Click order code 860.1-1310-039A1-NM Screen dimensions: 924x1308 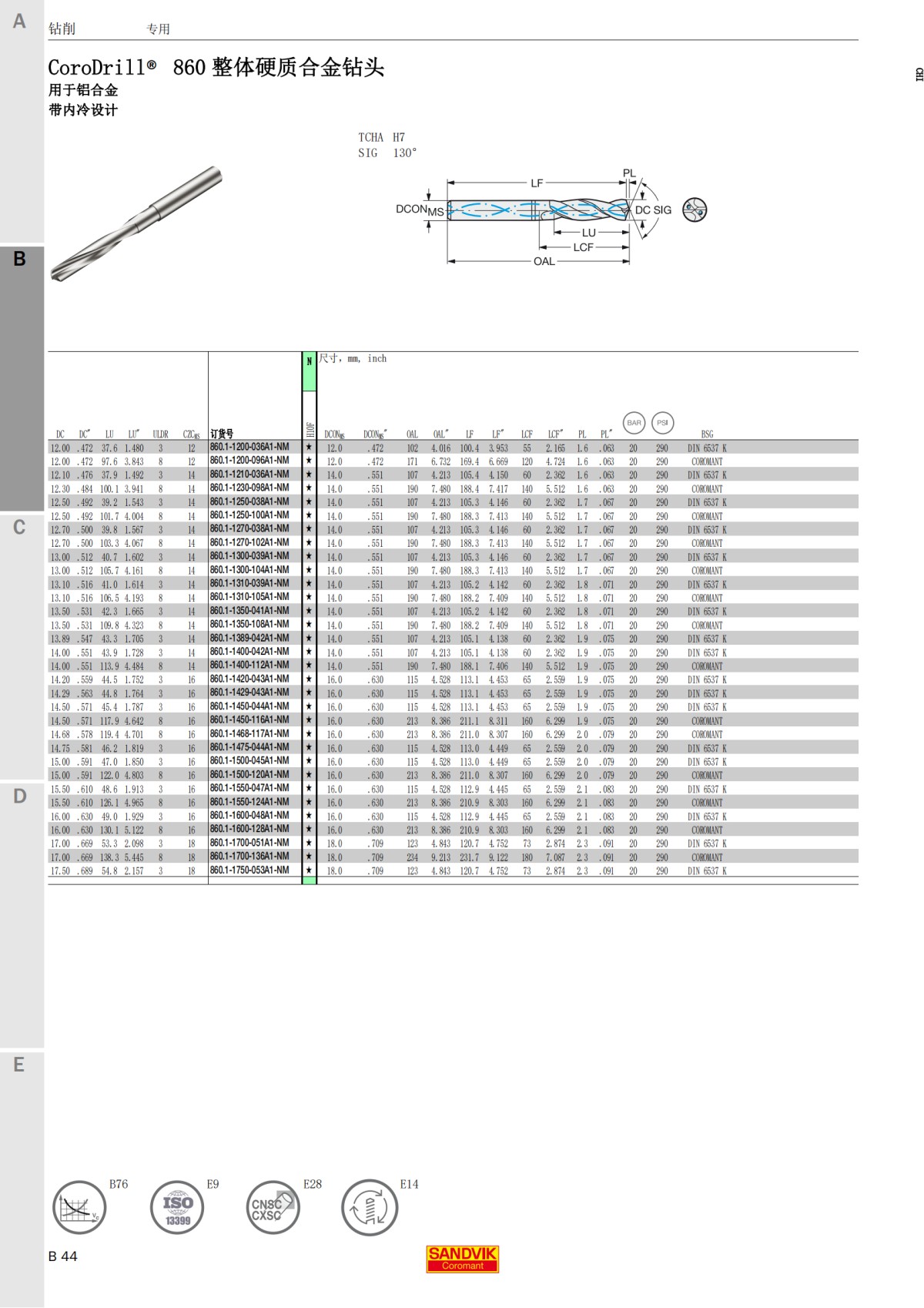point(249,584)
